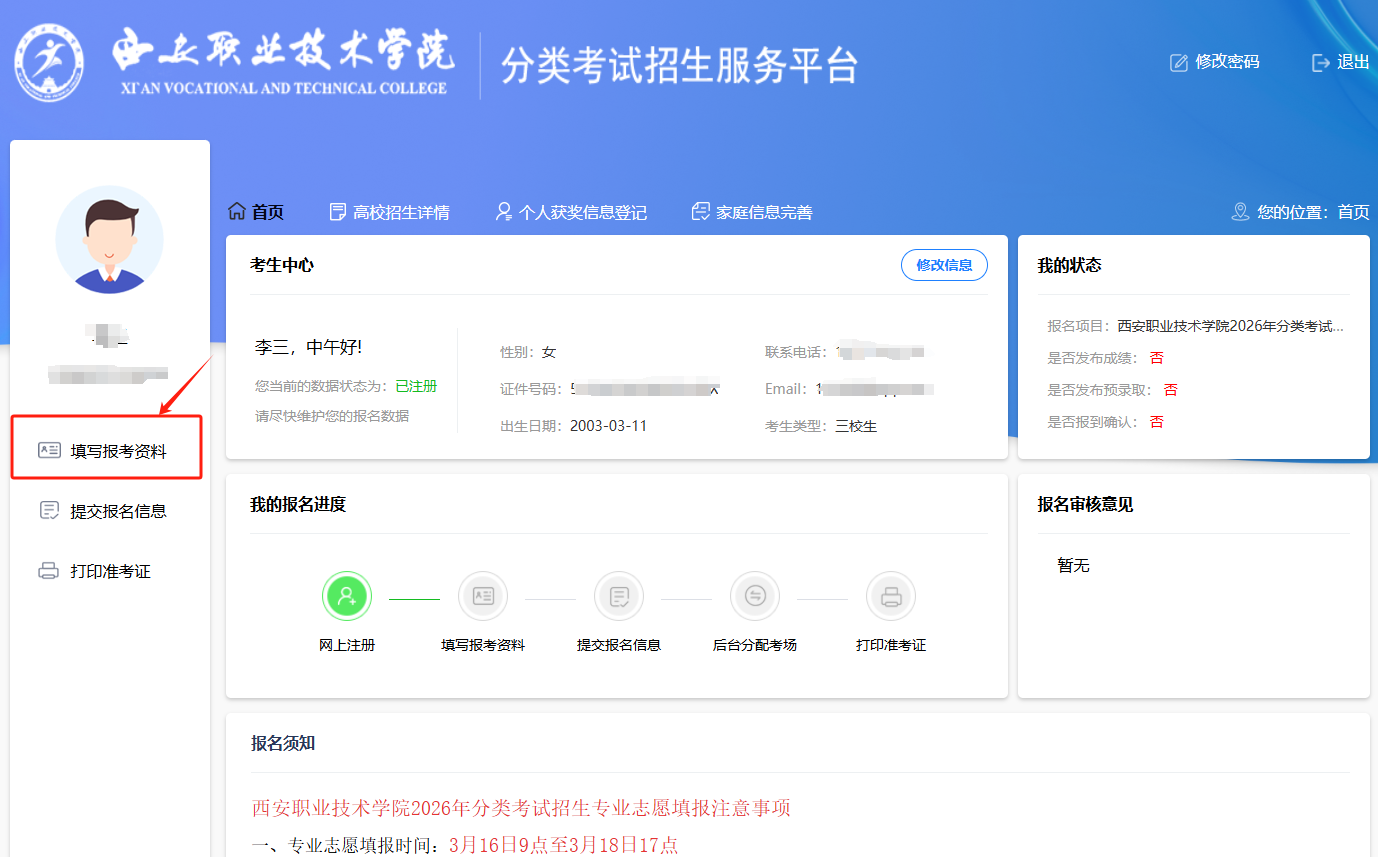Switch to 高校招生详情 tab

click(x=389, y=212)
